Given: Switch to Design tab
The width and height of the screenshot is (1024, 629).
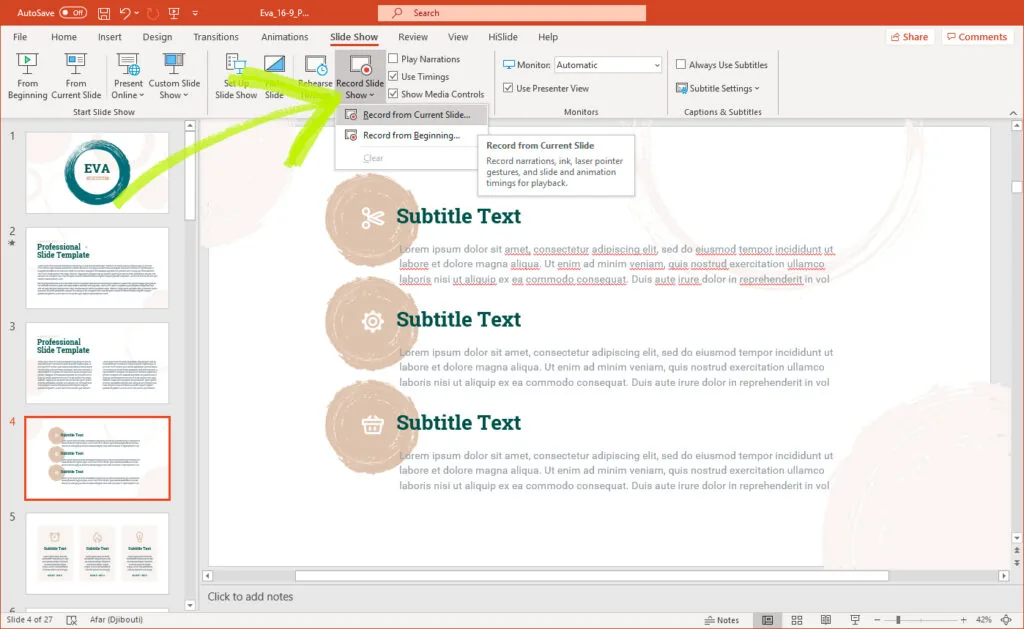Looking at the screenshot, I should pyautogui.click(x=157, y=37).
